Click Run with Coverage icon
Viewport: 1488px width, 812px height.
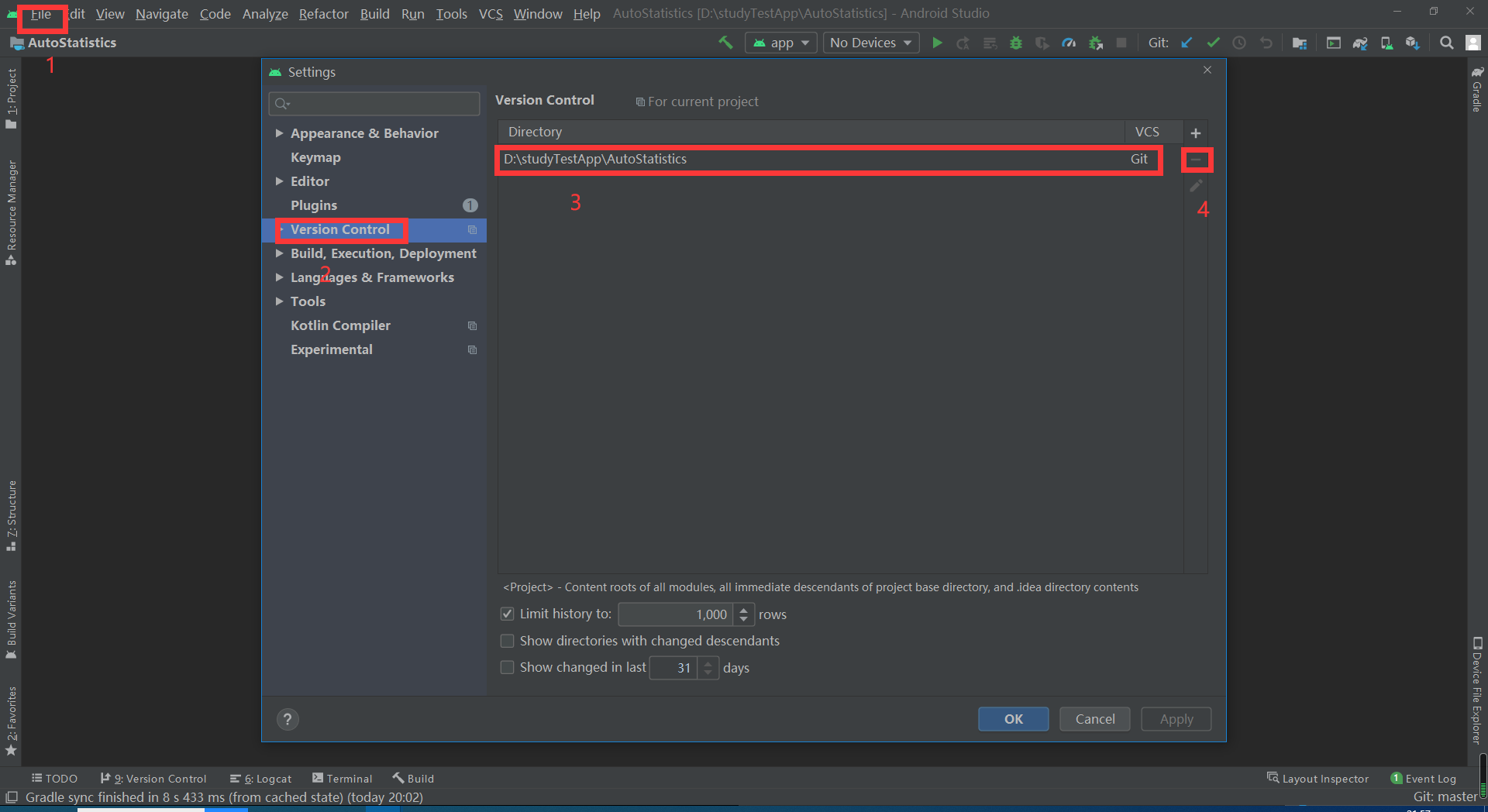1042,43
